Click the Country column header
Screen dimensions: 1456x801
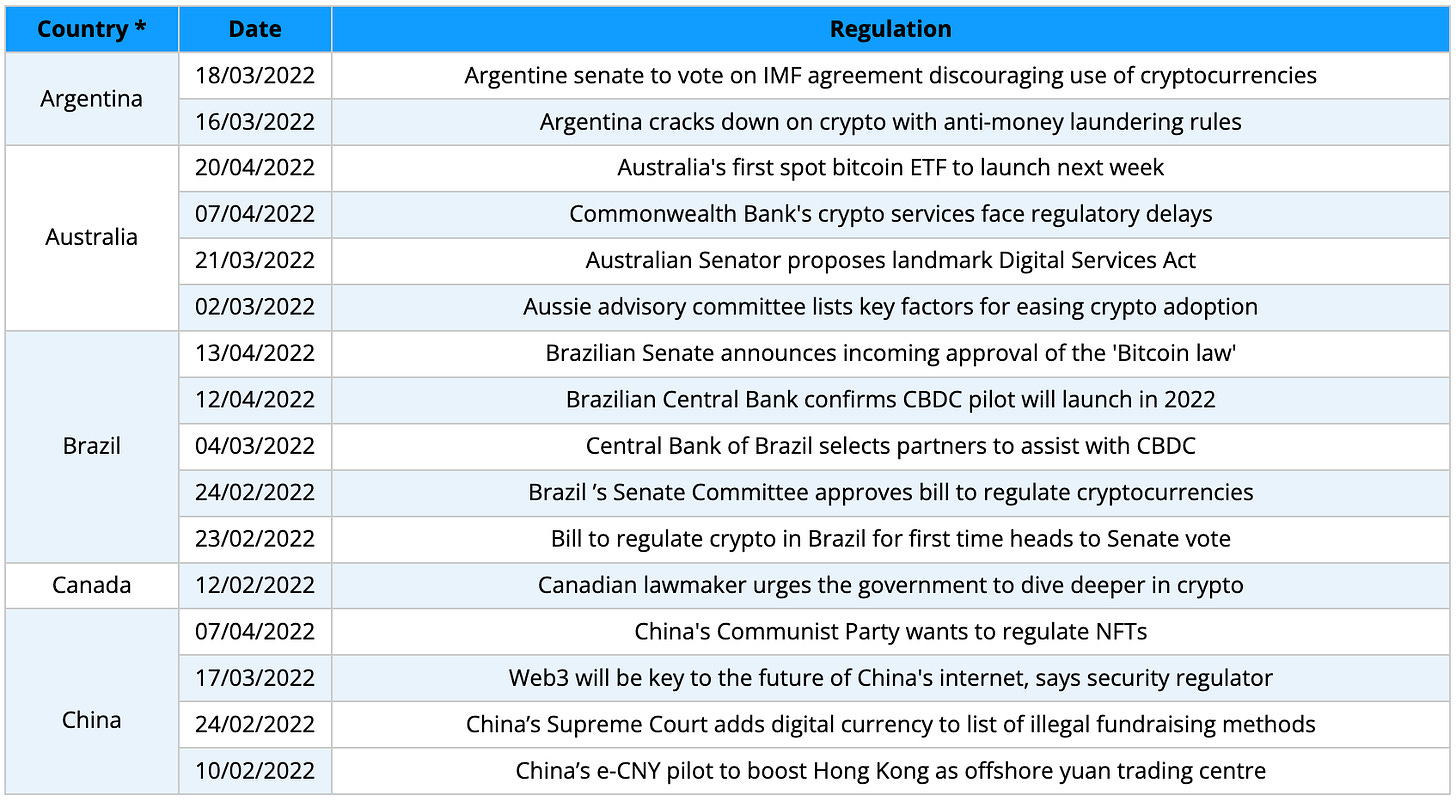pos(91,29)
